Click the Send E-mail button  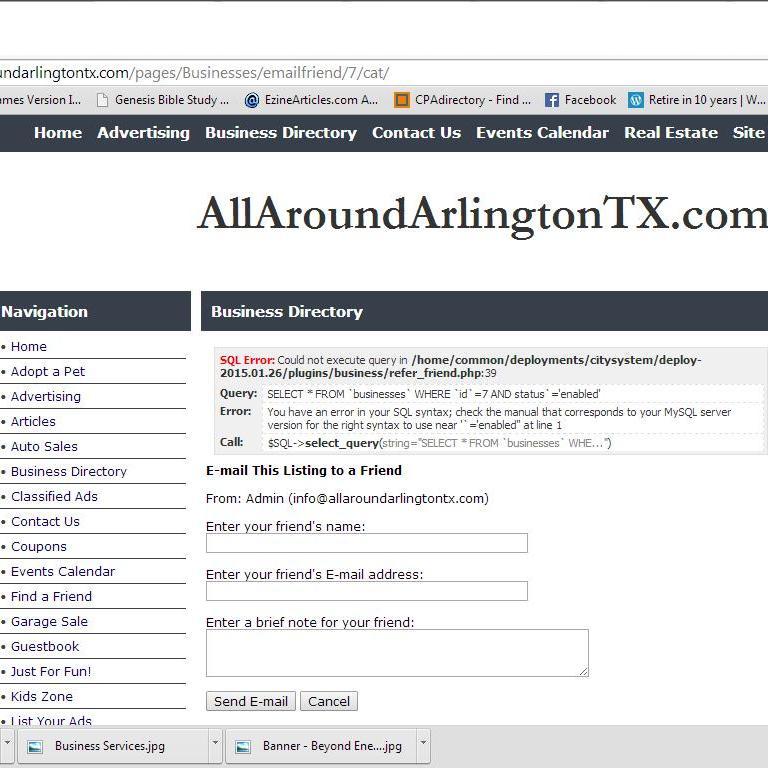pyautogui.click(x=251, y=701)
